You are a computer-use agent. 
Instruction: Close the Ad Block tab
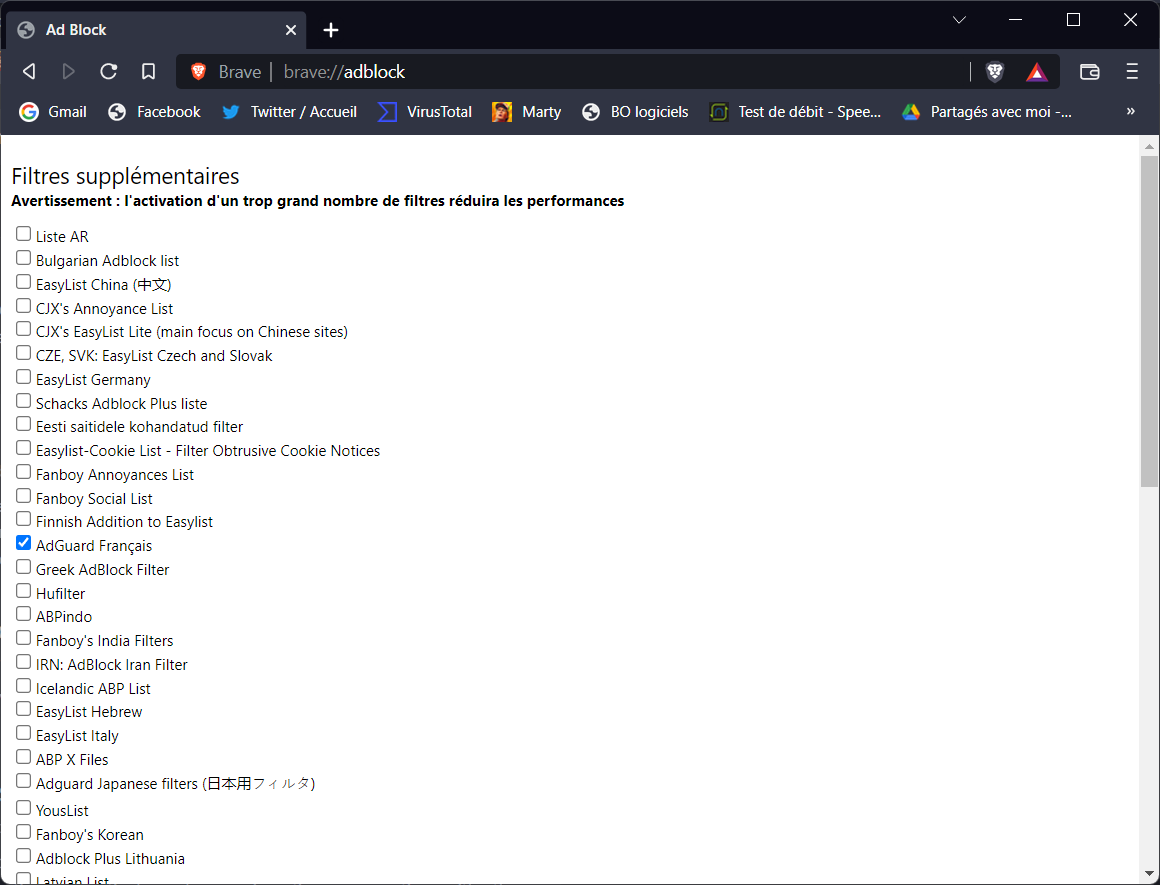291,30
